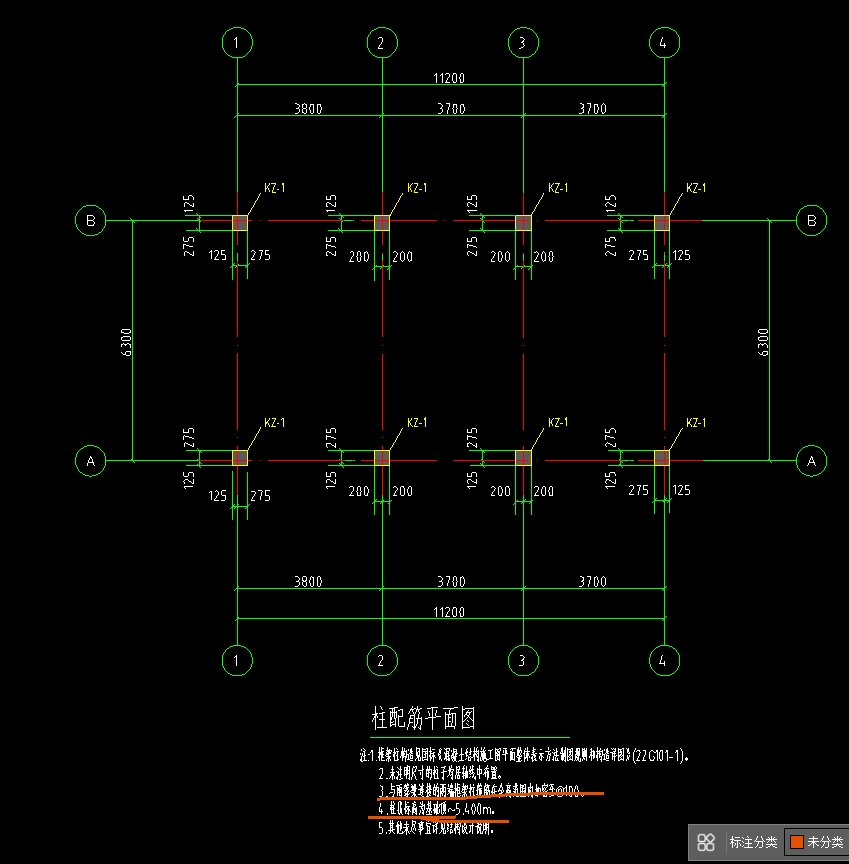Select axis bubble 1 at bottom of plan
The height and width of the screenshot is (864, 849).
coord(237,660)
